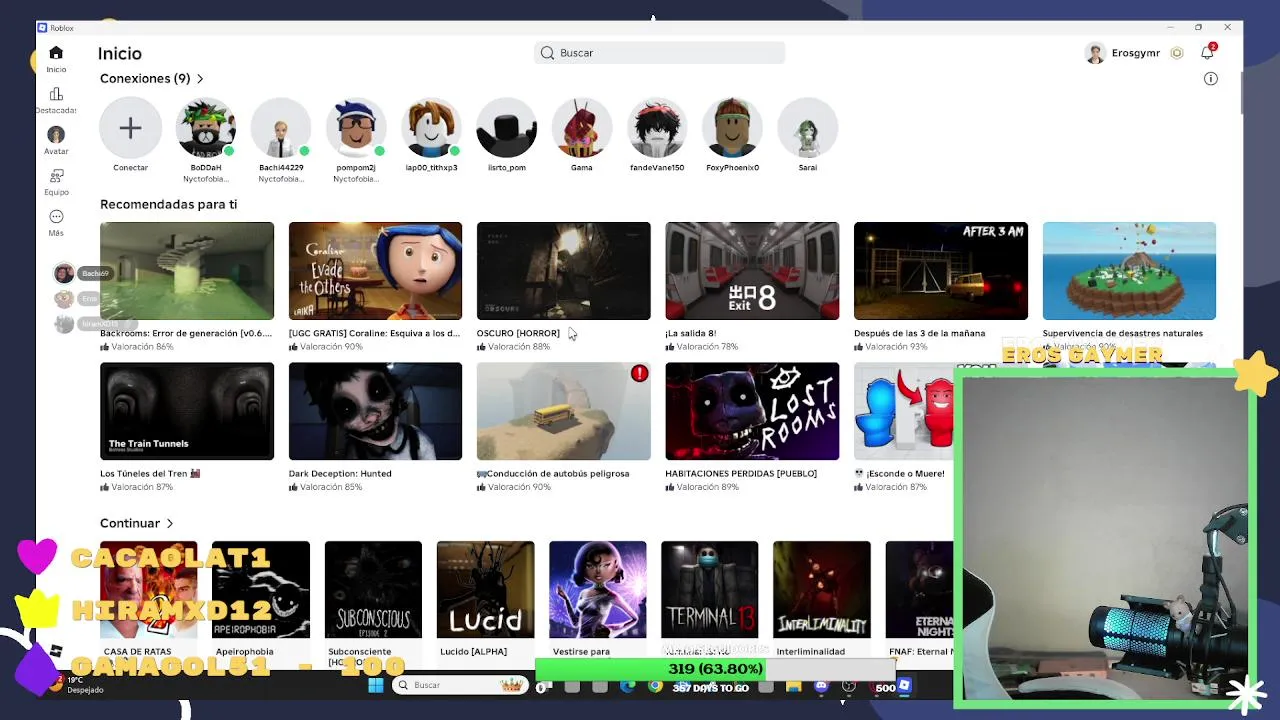This screenshot has height=720, width=1280.
Task: Open Backrooms: Error de generación game
Action: (x=187, y=271)
